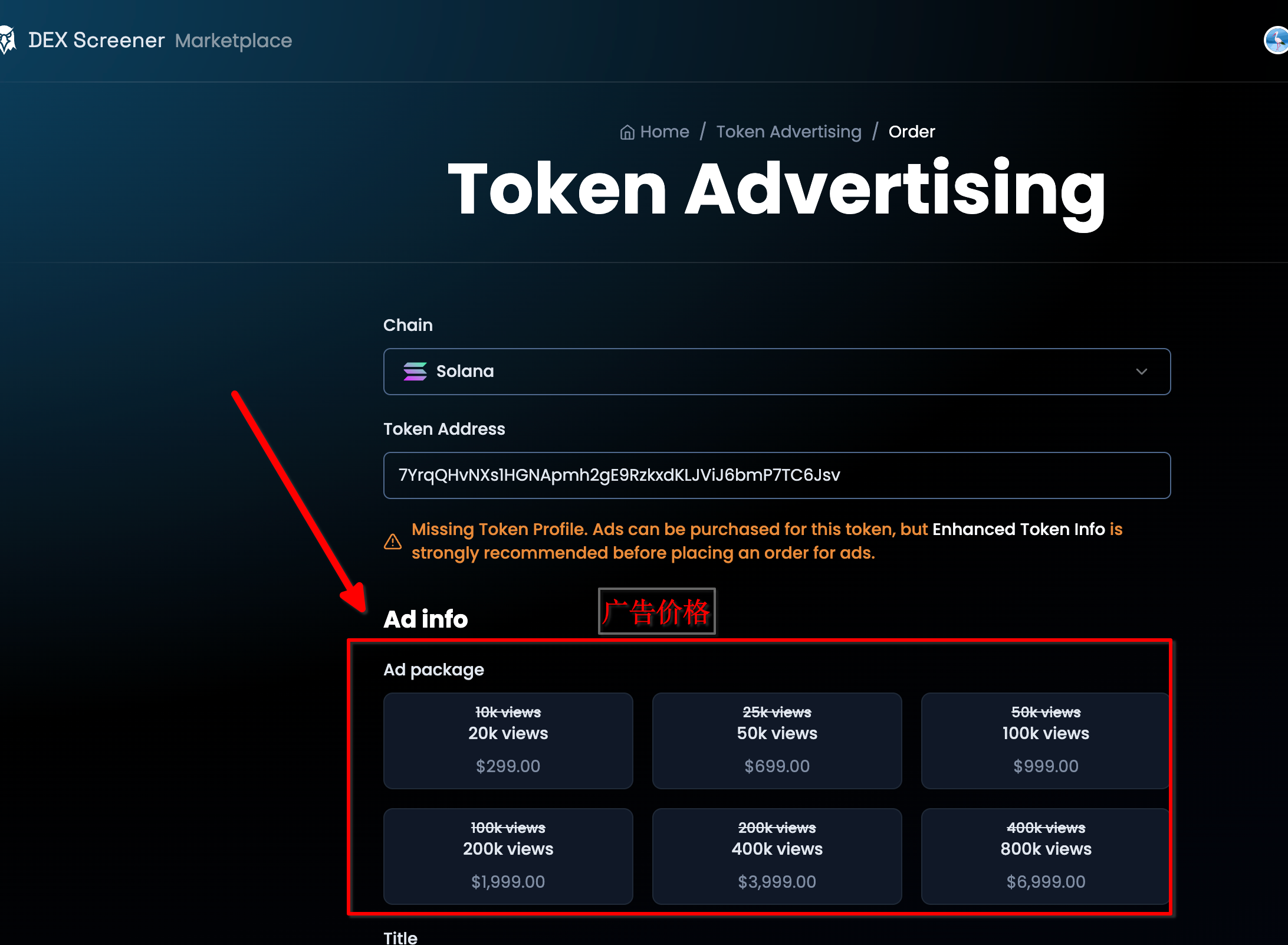Pick the 200k views $1,999.00 package
1288x945 pixels.
coord(508,856)
